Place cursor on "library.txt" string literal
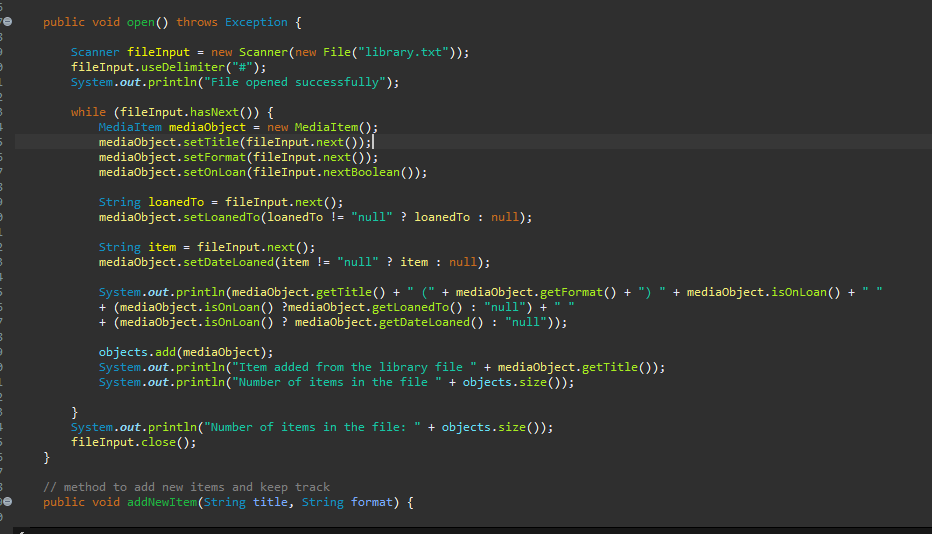Screen dimensions: 932x534 pyautogui.click(x=404, y=52)
